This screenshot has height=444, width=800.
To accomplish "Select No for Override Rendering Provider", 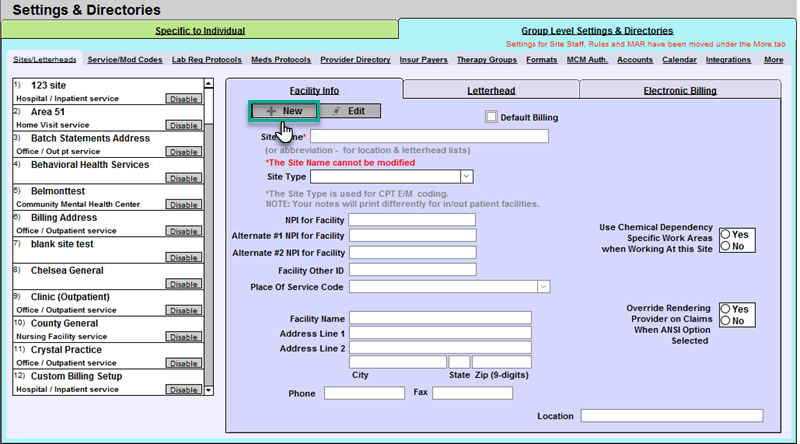I will 726,321.
